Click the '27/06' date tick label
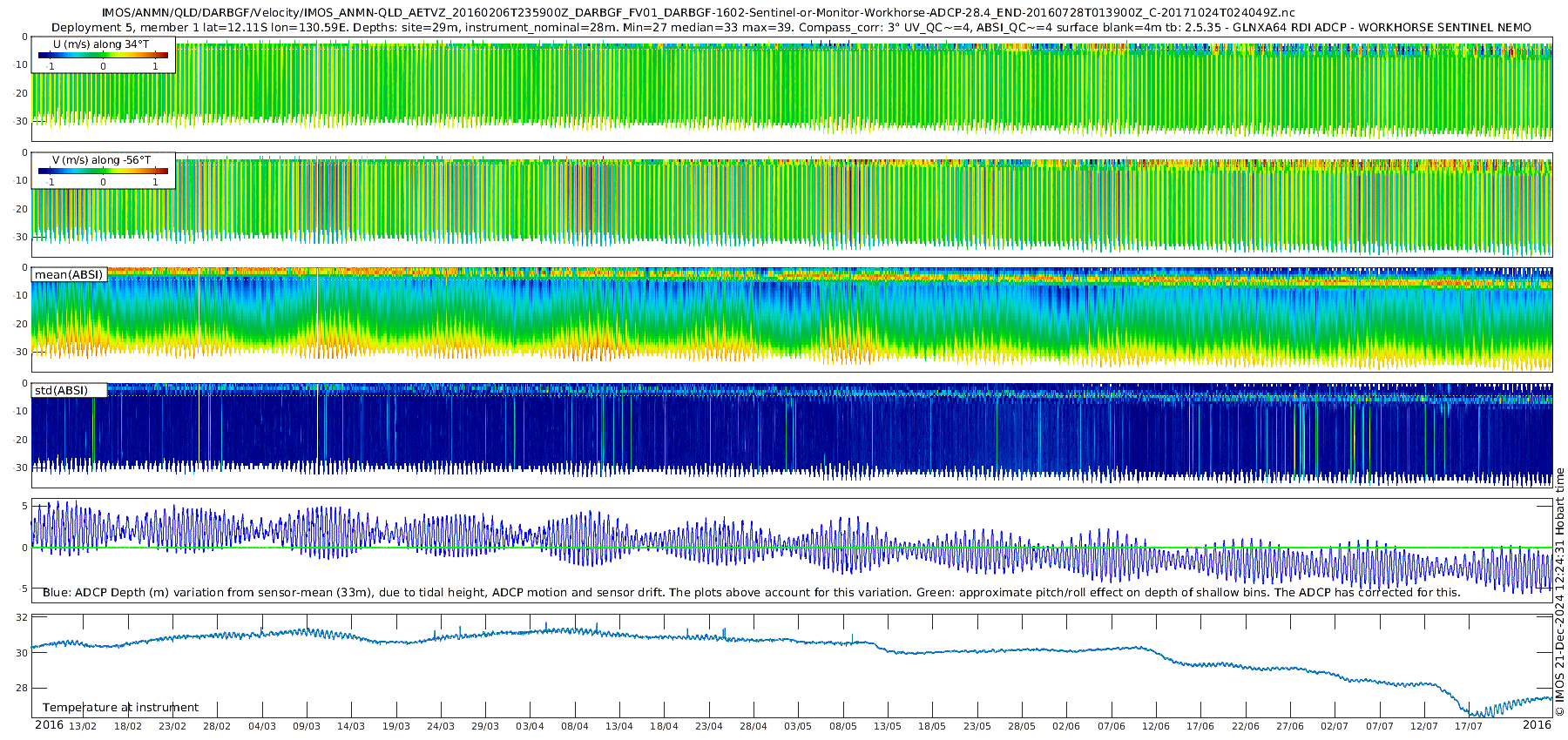Screen dimensions: 1568x740 tap(1290, 726)
